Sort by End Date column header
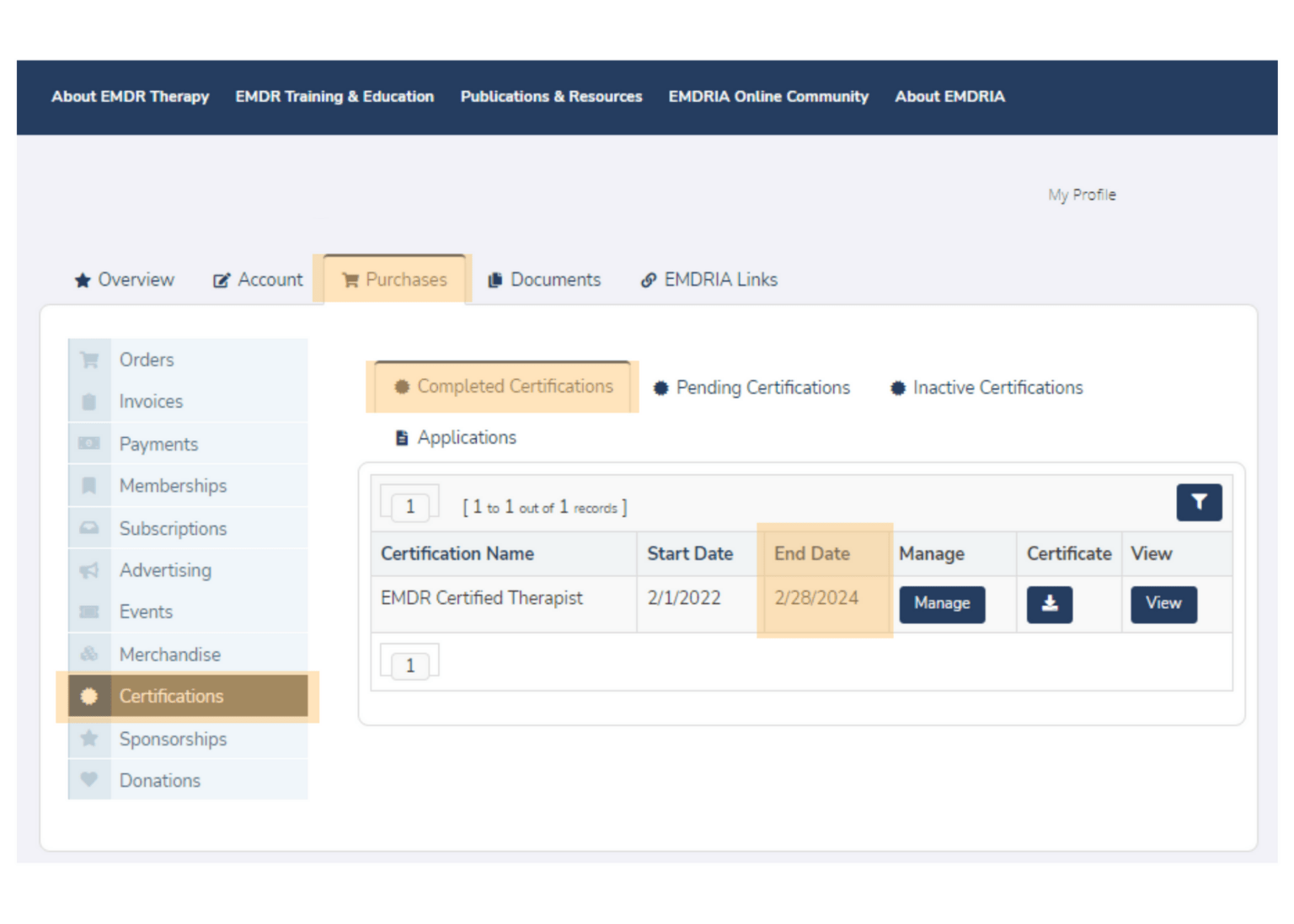 coord(812,553)
